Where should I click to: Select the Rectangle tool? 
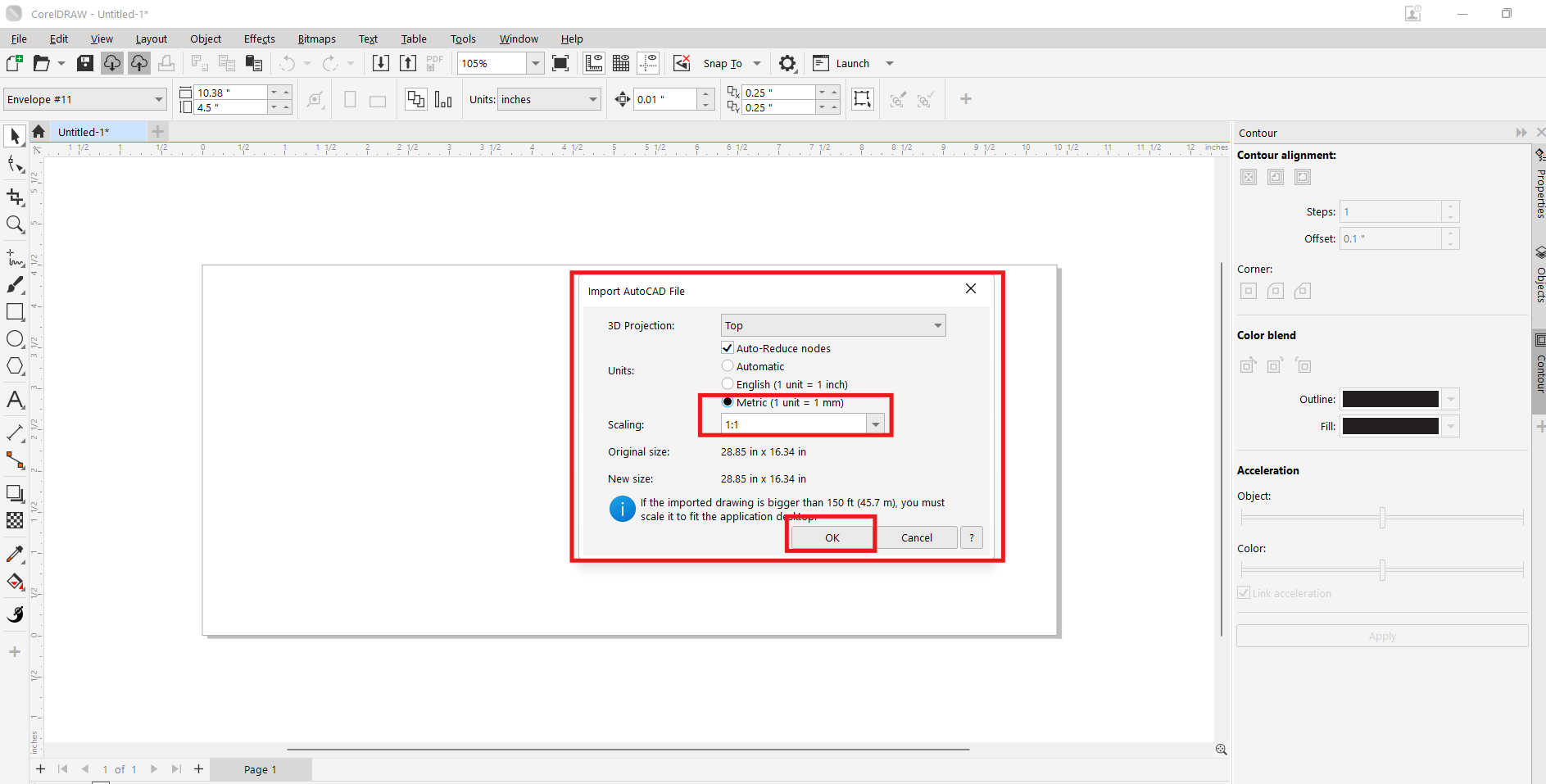(x=15, y=312)
